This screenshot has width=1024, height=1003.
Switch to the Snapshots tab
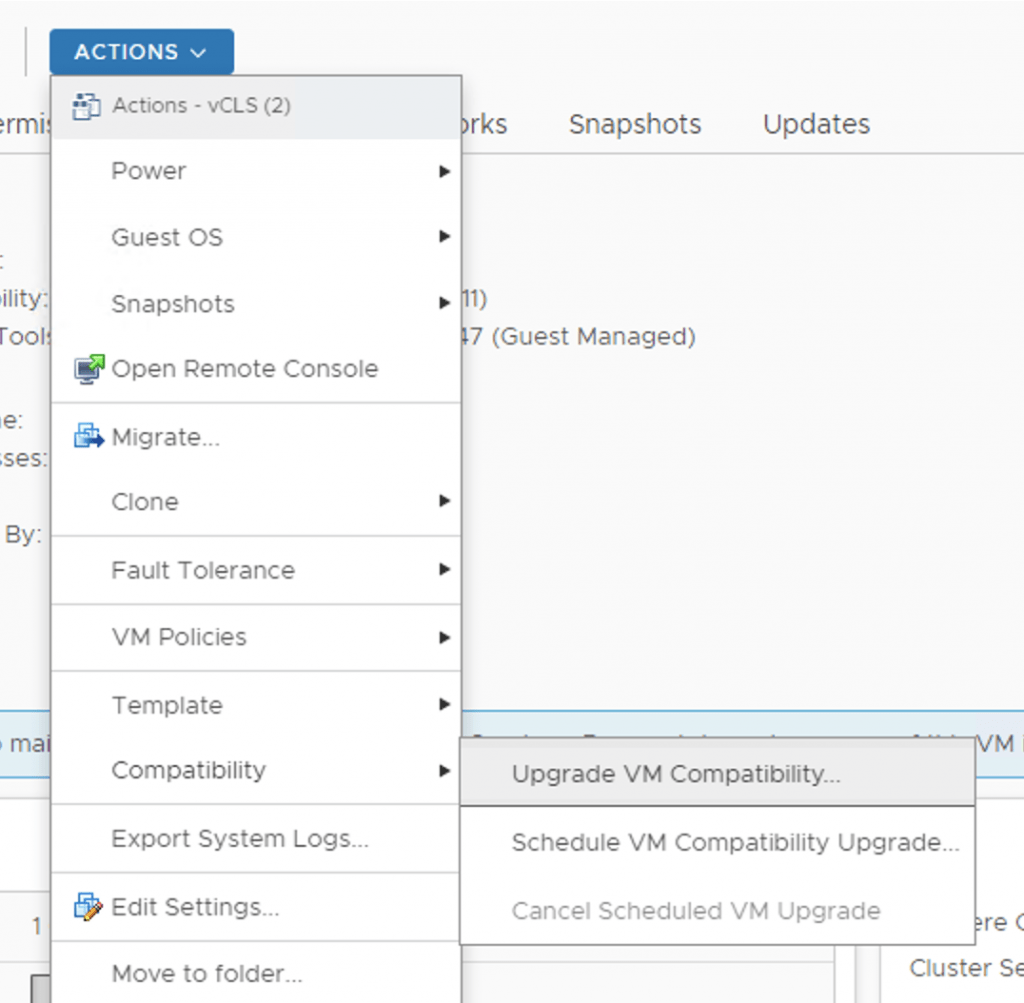click(635, 124)
